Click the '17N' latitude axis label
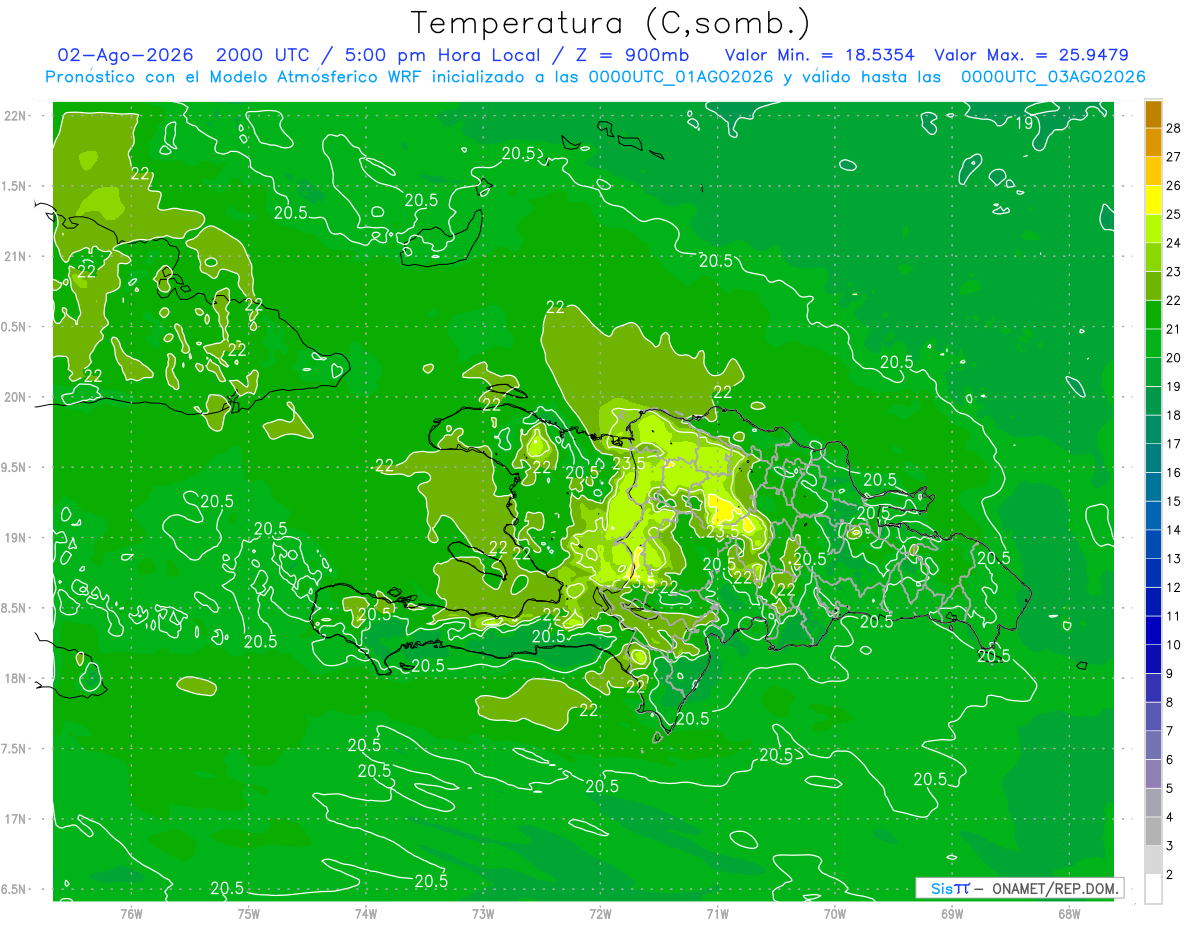The width and height of the screenshot is (1200, 927). coord(17,819)
